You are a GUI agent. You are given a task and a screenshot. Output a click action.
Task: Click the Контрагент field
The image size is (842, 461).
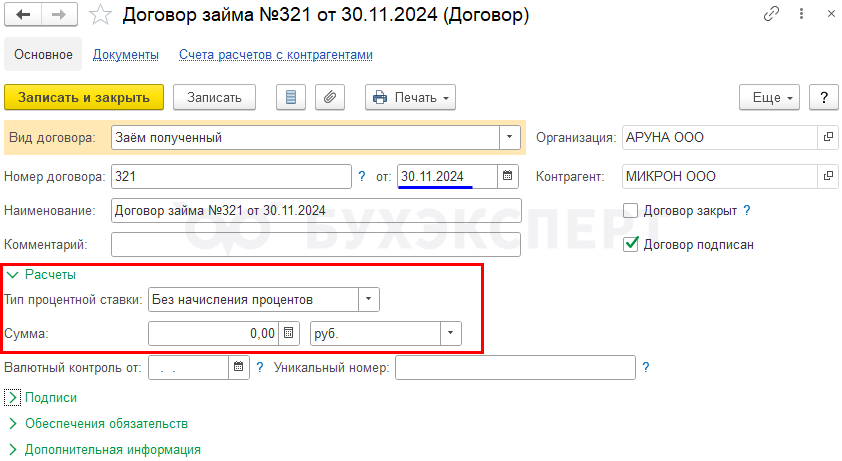[720, 176]
